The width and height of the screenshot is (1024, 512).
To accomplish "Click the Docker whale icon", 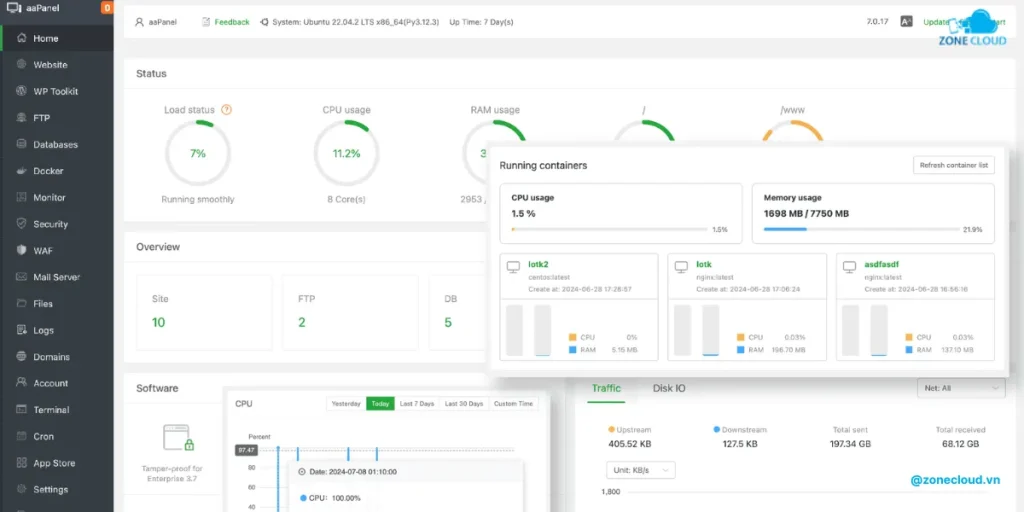I will coord(22,171).
